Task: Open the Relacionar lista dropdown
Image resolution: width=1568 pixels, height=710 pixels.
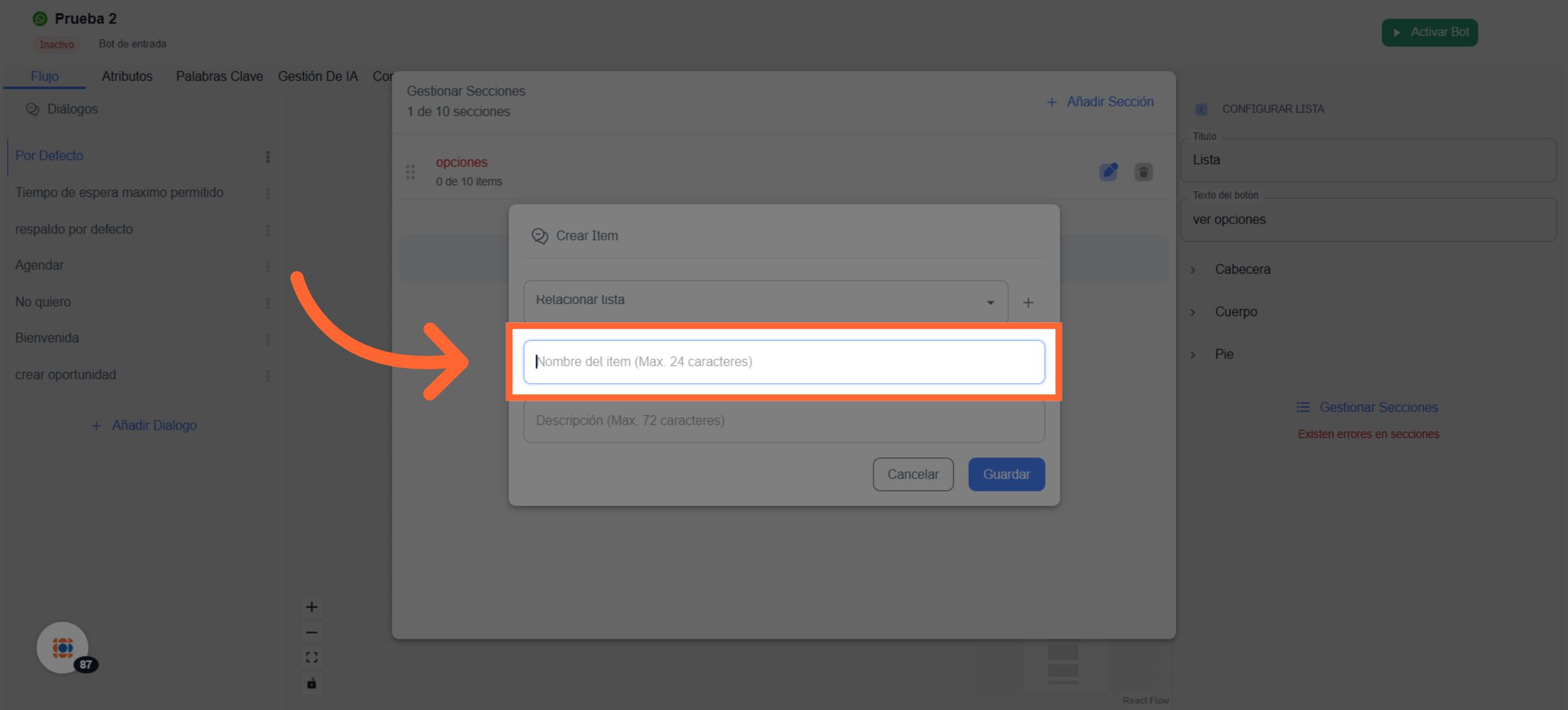Action: [x=765, y=301]
